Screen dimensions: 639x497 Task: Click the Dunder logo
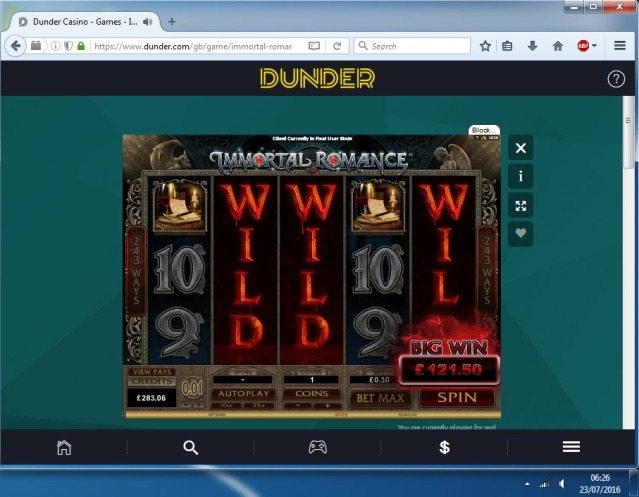317,78
